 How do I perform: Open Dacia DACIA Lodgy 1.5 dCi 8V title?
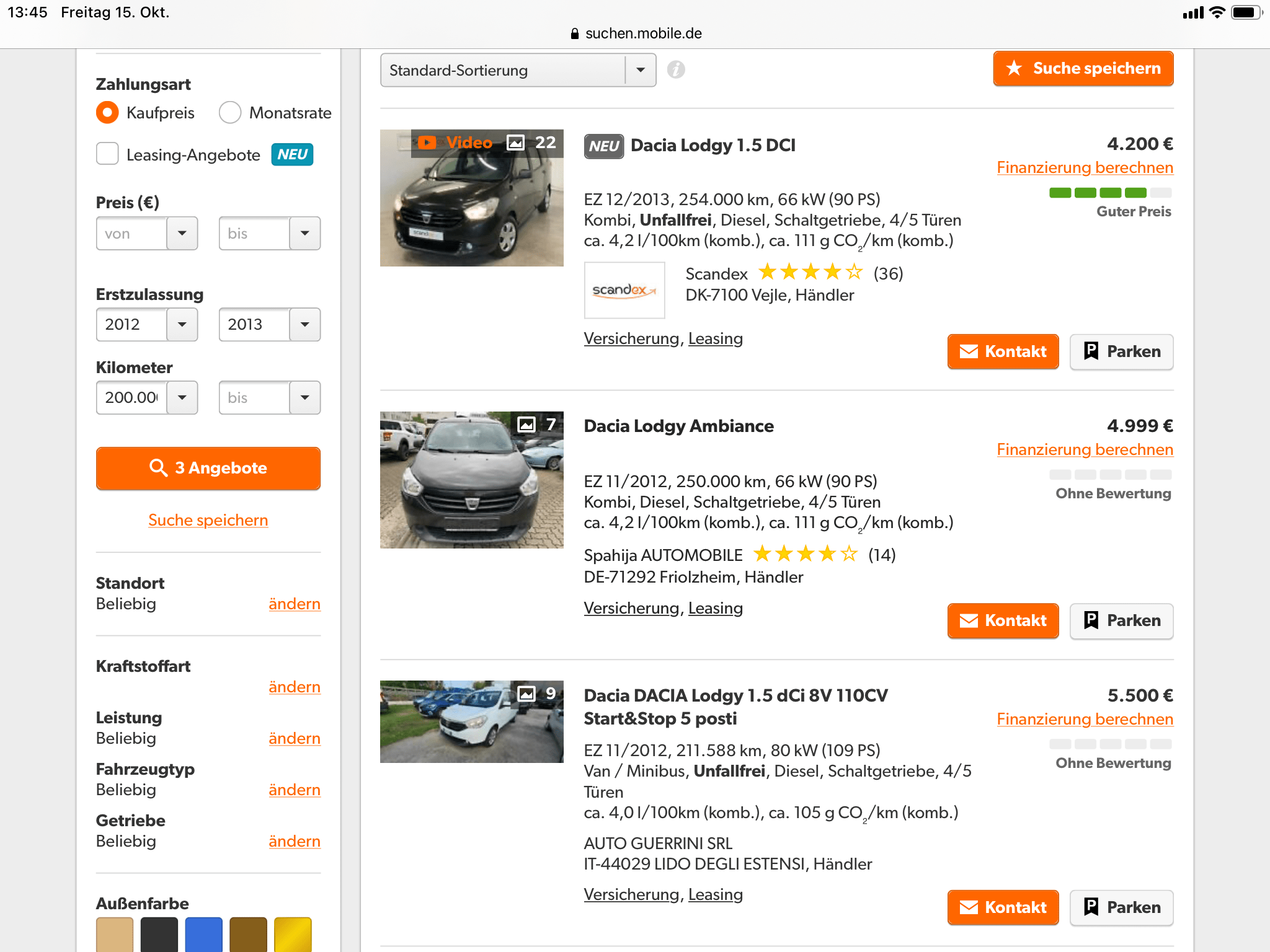[735, 707]
